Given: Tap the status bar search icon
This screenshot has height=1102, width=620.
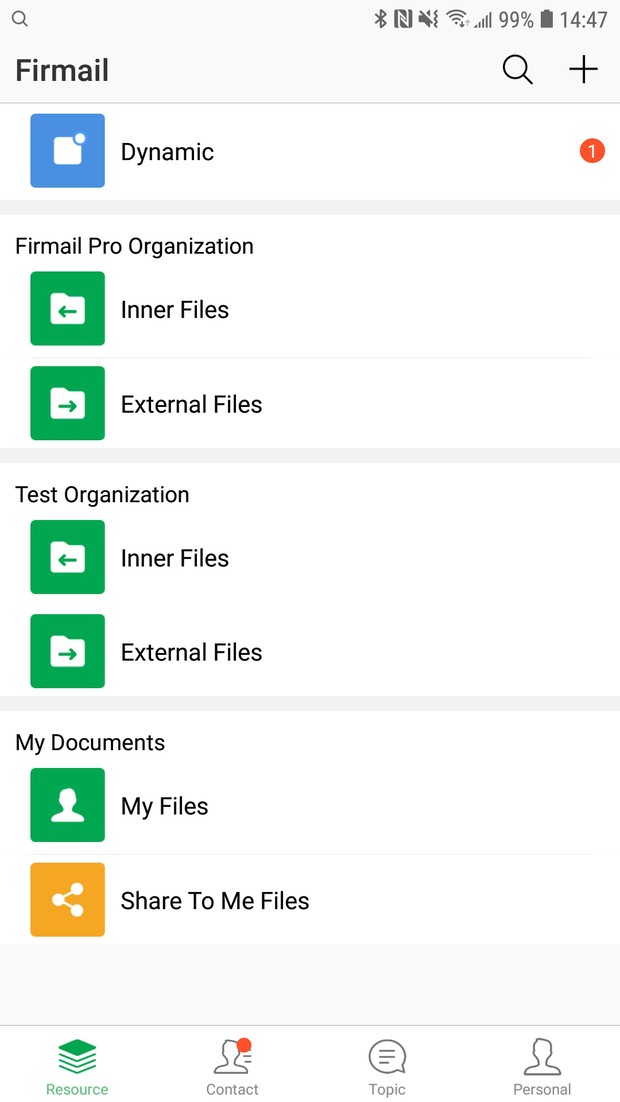Looking at the screenshot, I should coord(20,19).
